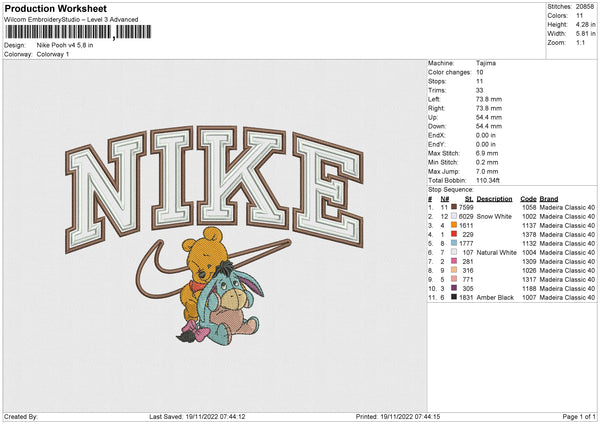This screenshot has height=424, width=600.
Task: Click the 'Page 1 of 1' footer text
Action: coord(579,416)
